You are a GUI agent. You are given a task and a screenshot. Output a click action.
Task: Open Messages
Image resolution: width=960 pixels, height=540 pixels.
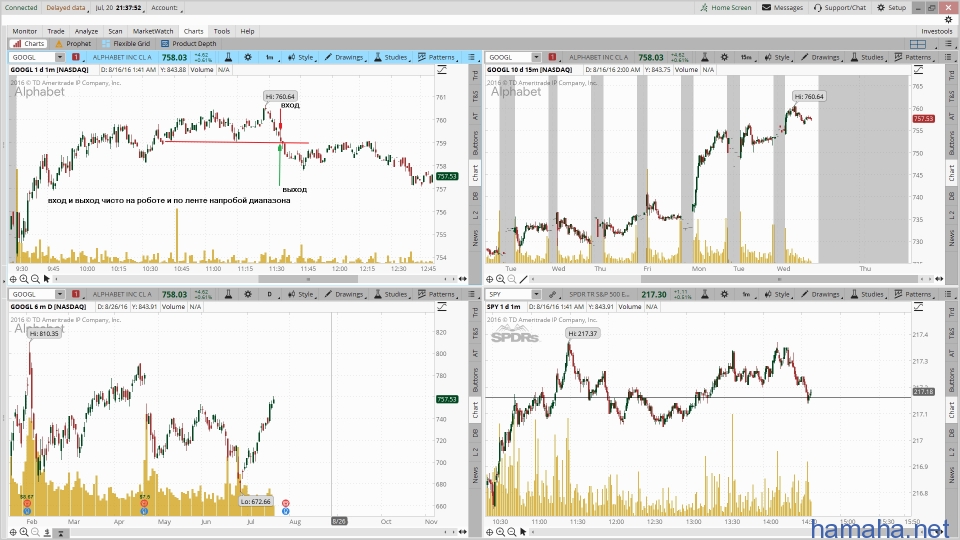tap(782, 7)
